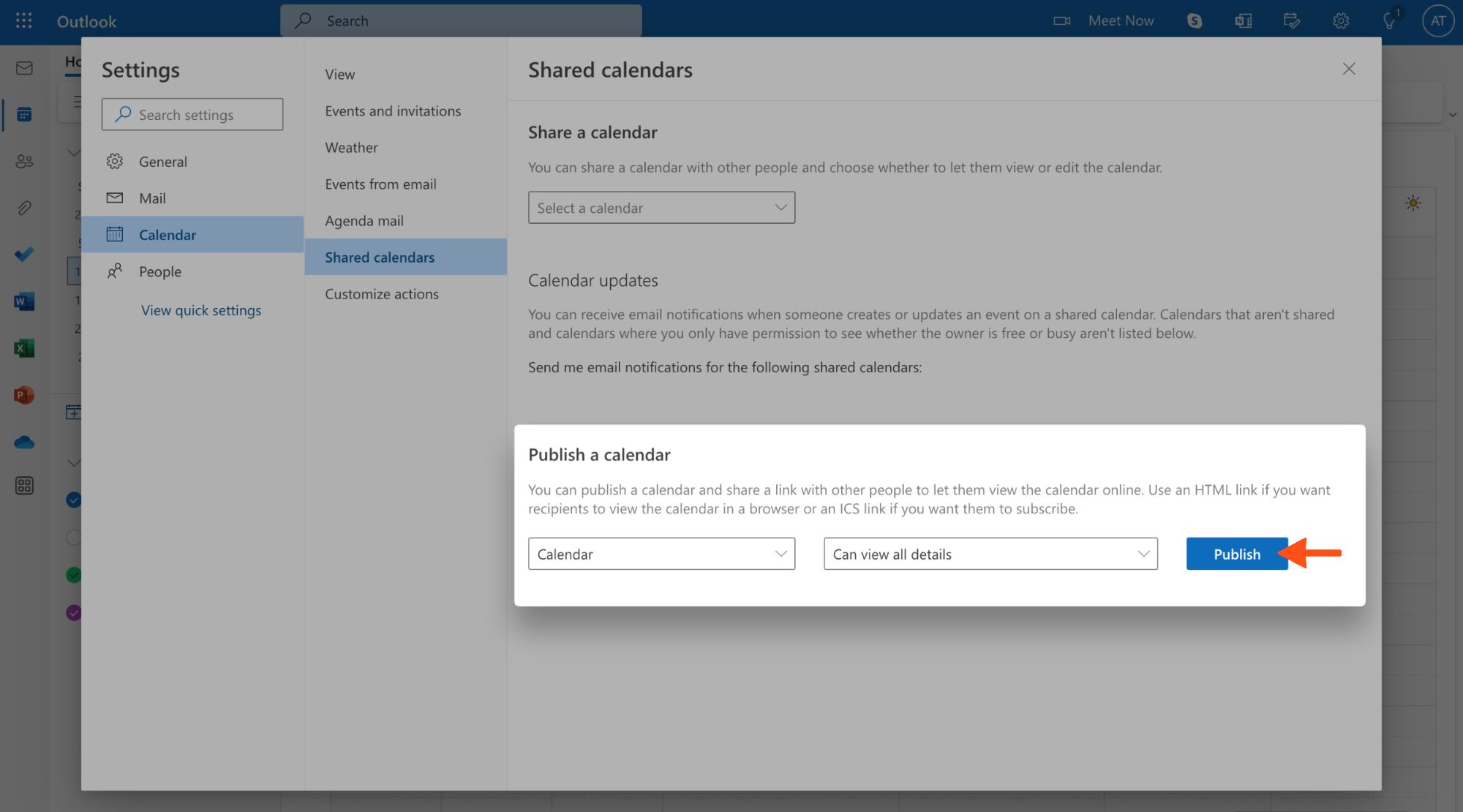Screen dimensions: 1463x812
Task: Open the Events and invitations section
Action: pos(393,111)
